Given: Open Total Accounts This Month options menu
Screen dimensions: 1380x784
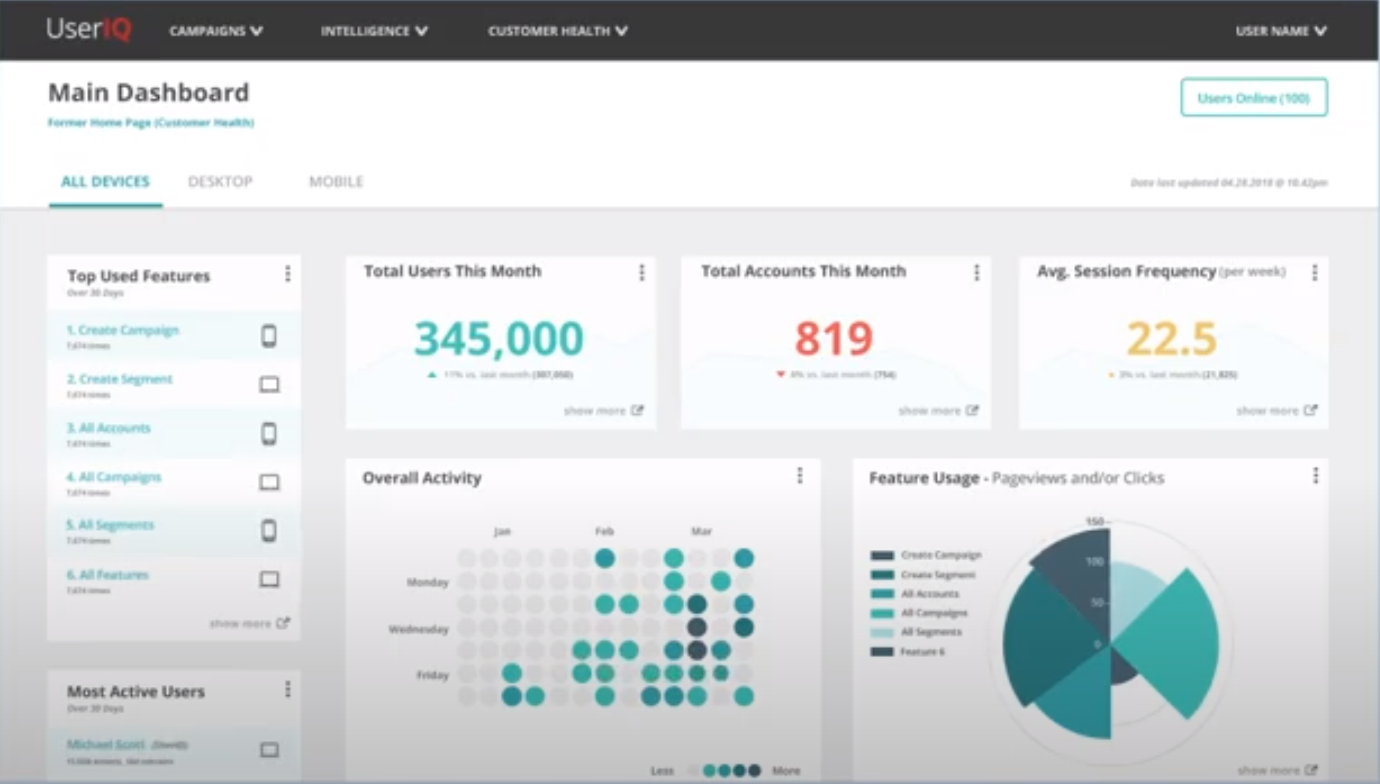Looking at the screenshot, I should pyautogui.click(x=976, y=272).
